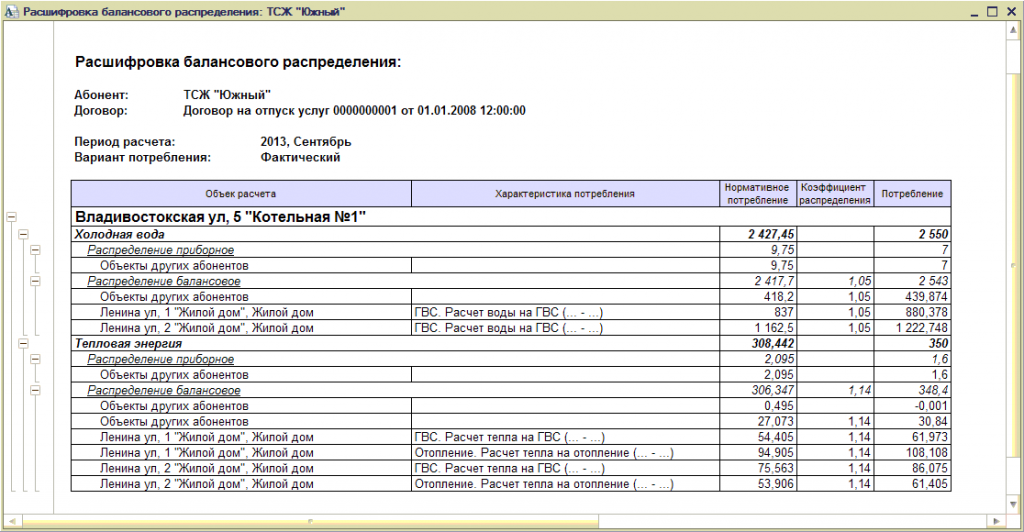Click the value 1 222,748 cell
Screen dimensions: 1024x532
point(912,328)
